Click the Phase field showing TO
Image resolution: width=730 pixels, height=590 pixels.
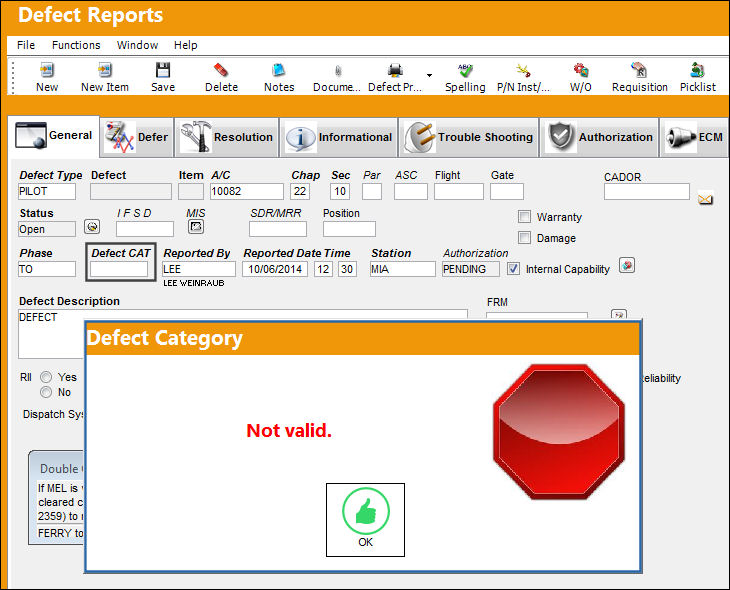pyautogui.click(x=47, y=269)
